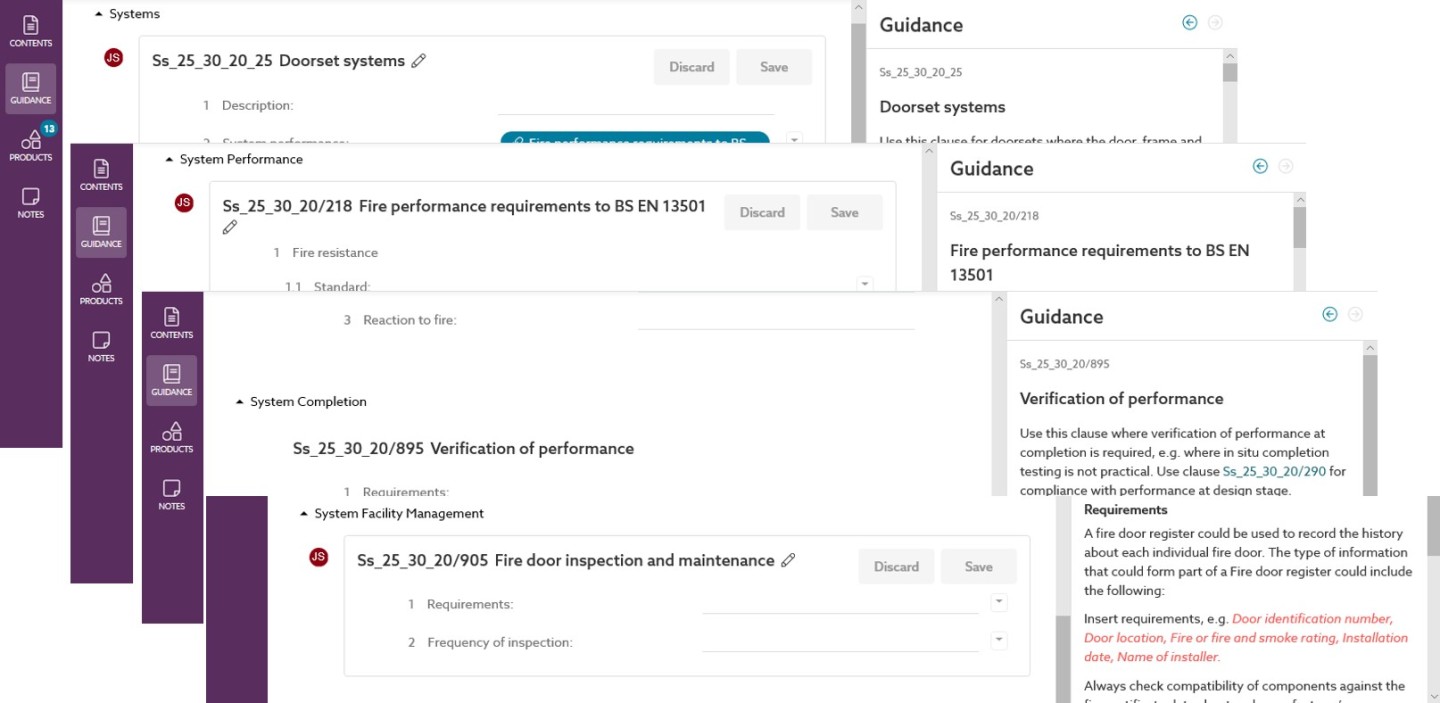Collapse the System Performance section

point(168,159)
